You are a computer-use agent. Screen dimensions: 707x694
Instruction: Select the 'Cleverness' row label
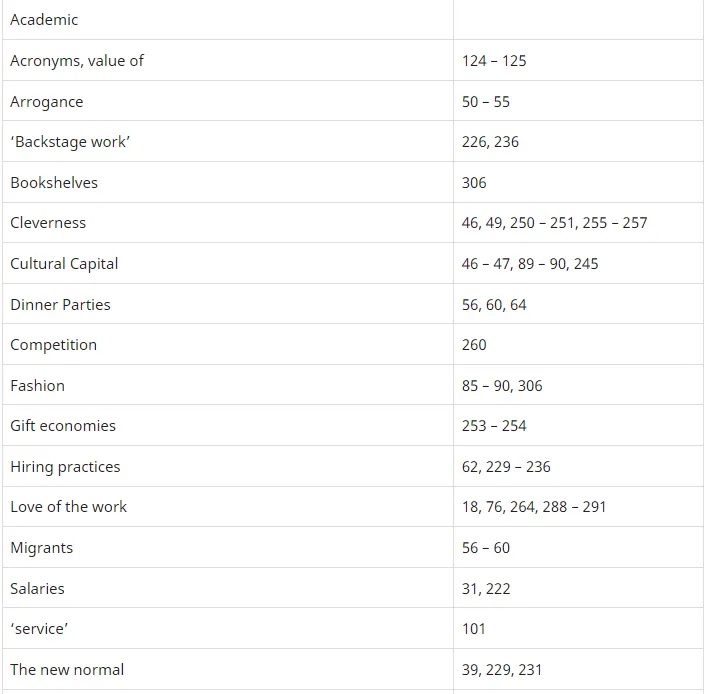(48, 223)
